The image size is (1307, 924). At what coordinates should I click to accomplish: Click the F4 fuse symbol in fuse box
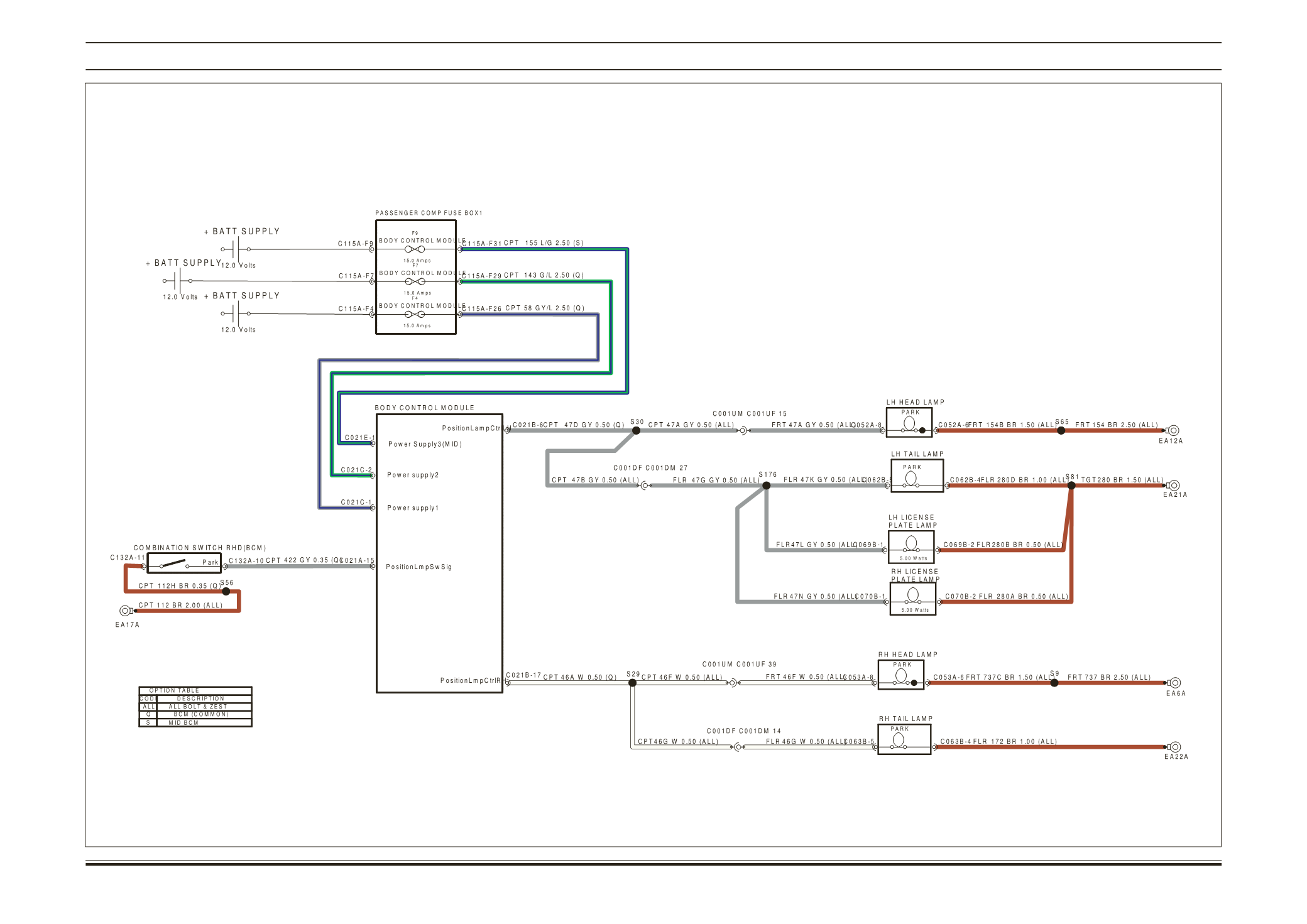coord(415,314)
